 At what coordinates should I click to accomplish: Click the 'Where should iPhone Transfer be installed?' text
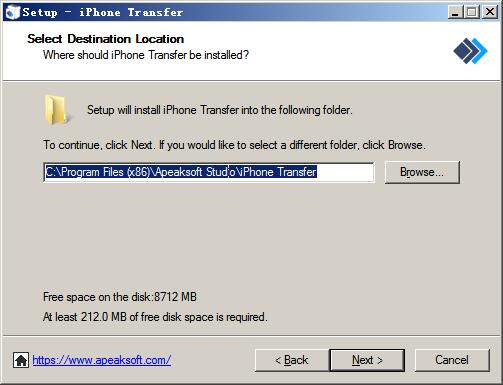click(146, 55)
